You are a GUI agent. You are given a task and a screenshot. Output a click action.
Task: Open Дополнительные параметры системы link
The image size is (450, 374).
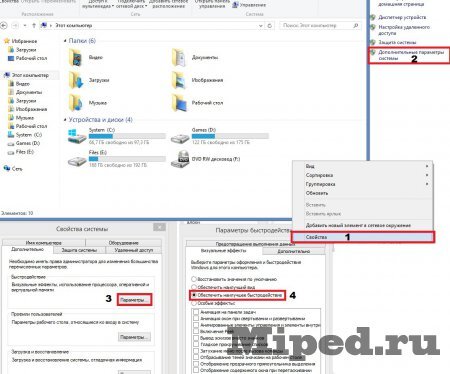[411, 55]
